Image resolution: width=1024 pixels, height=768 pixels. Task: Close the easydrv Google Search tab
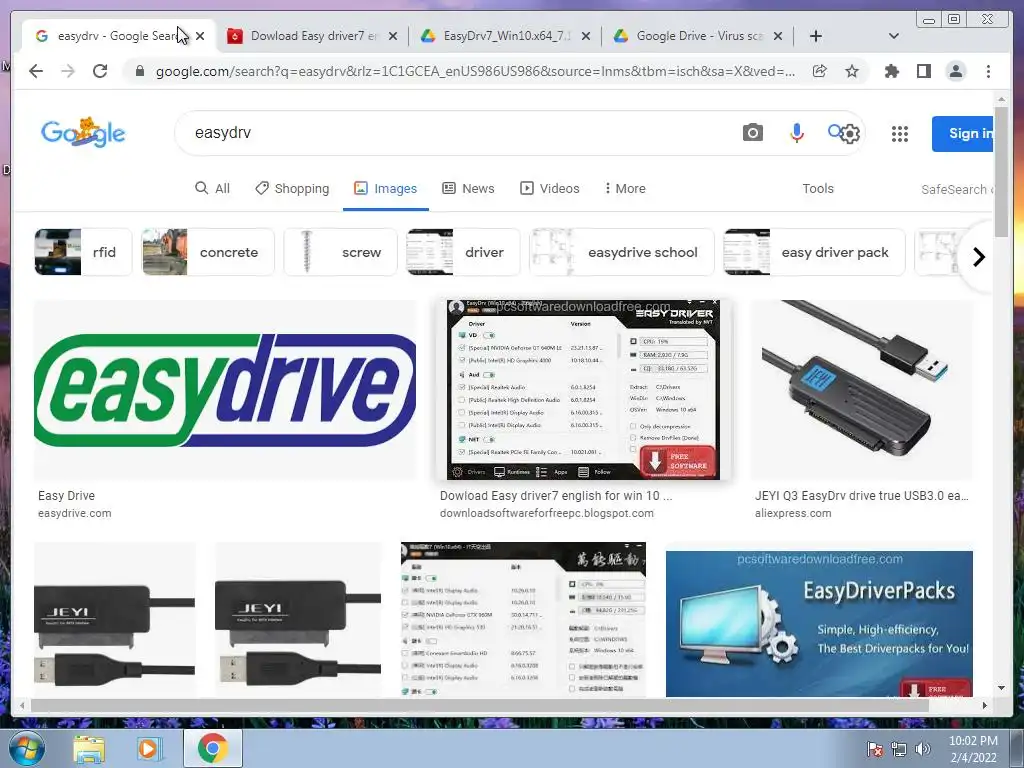(200, 36)
